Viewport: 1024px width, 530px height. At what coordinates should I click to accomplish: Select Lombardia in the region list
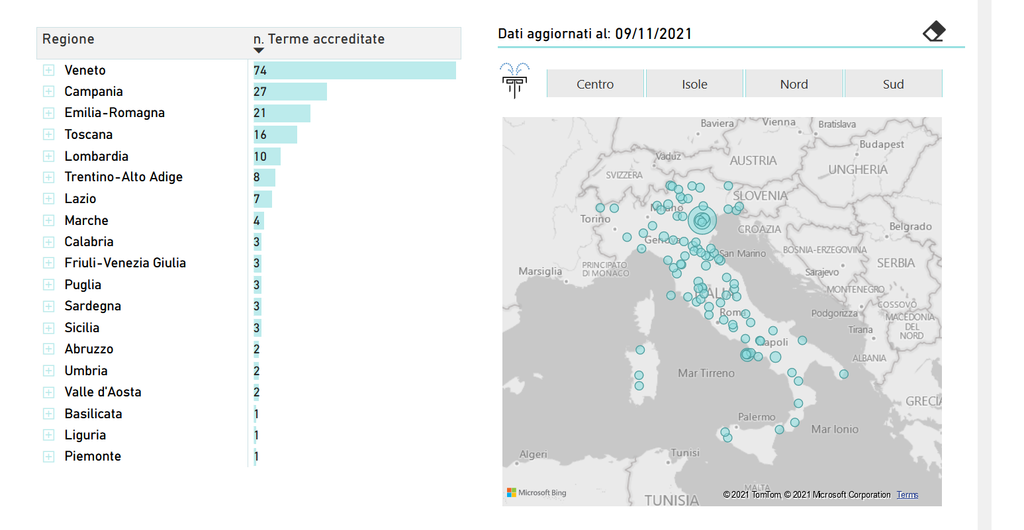pos(96,156)
